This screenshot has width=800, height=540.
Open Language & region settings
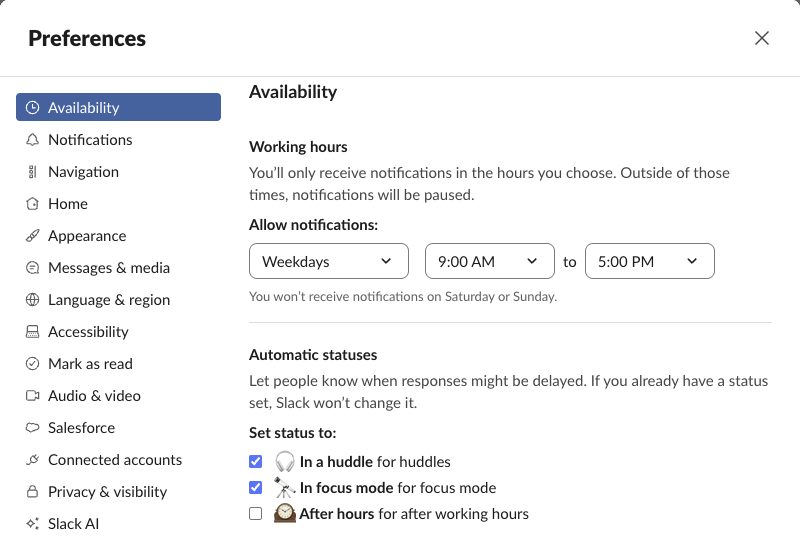pyautogui.click(x=118, y=300)
